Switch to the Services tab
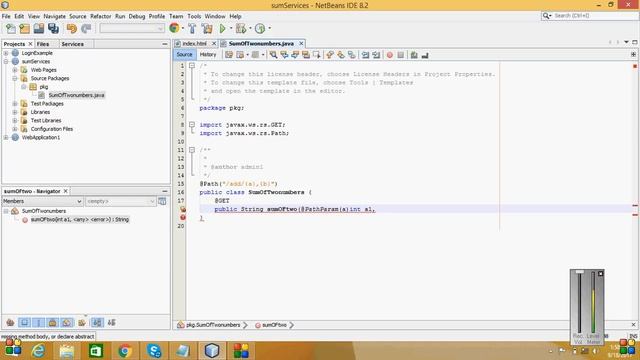This screenshot has width=640, height=360. pos(73,44)
